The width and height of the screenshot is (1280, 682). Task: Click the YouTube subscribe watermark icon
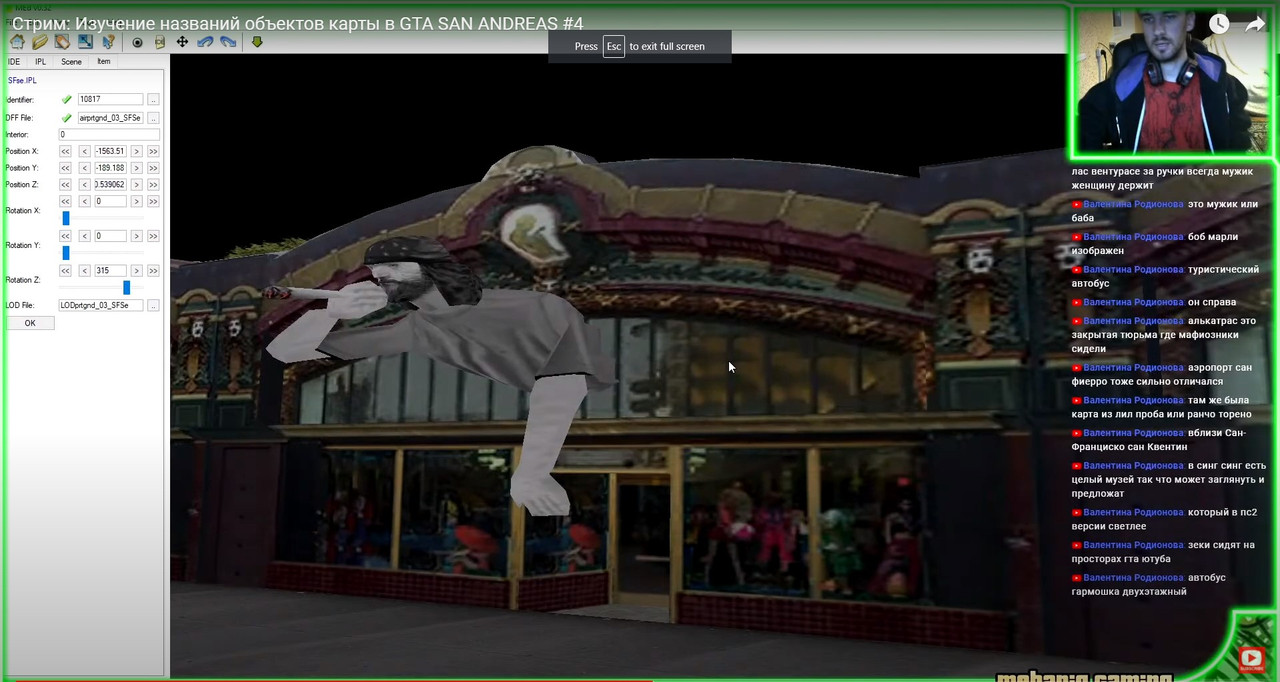(1251, 657)
